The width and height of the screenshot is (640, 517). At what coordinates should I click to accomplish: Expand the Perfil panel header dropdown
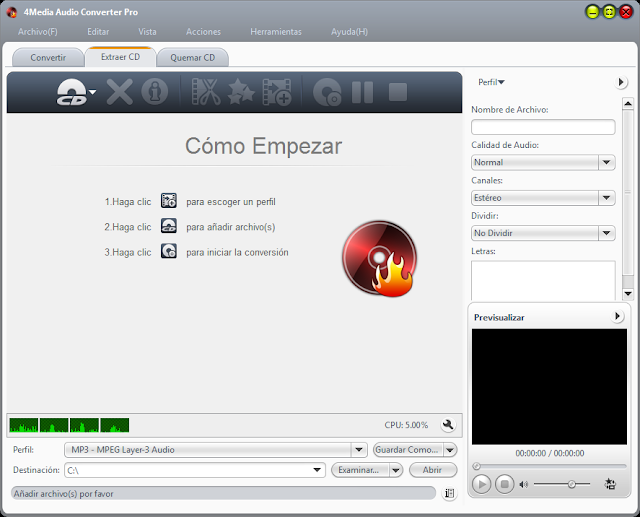(x=491, y=82)
